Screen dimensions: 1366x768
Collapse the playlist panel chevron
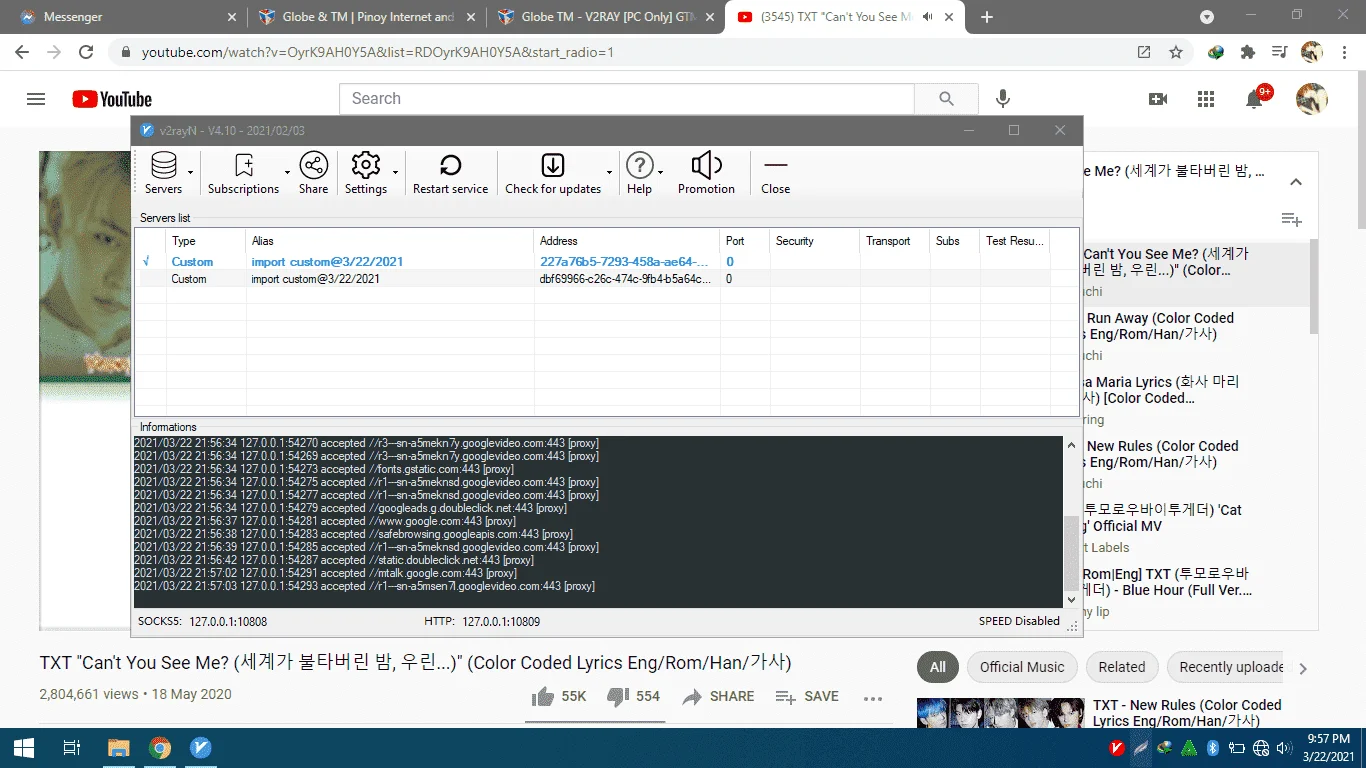[1296, 182]
